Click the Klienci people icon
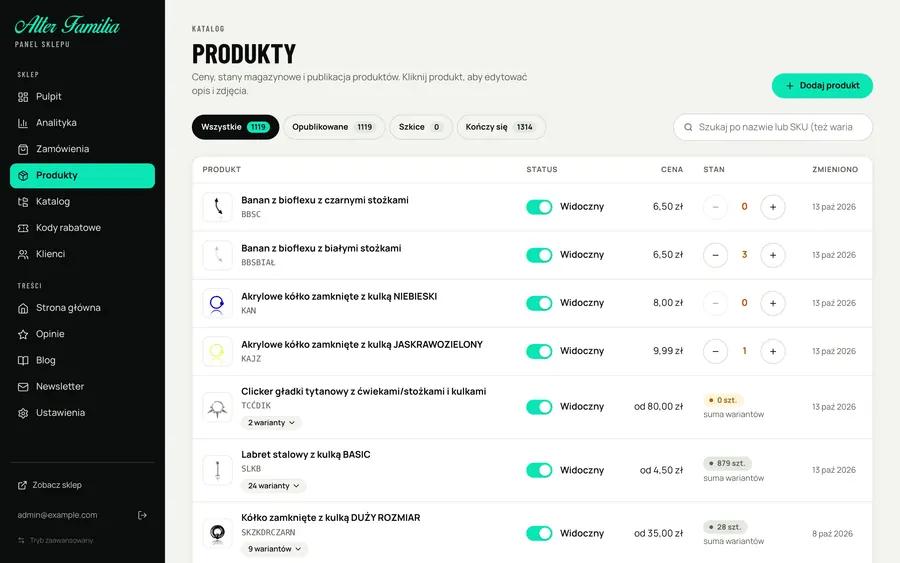The height and width of the screenshot is (563, 900). coord(23,254)
